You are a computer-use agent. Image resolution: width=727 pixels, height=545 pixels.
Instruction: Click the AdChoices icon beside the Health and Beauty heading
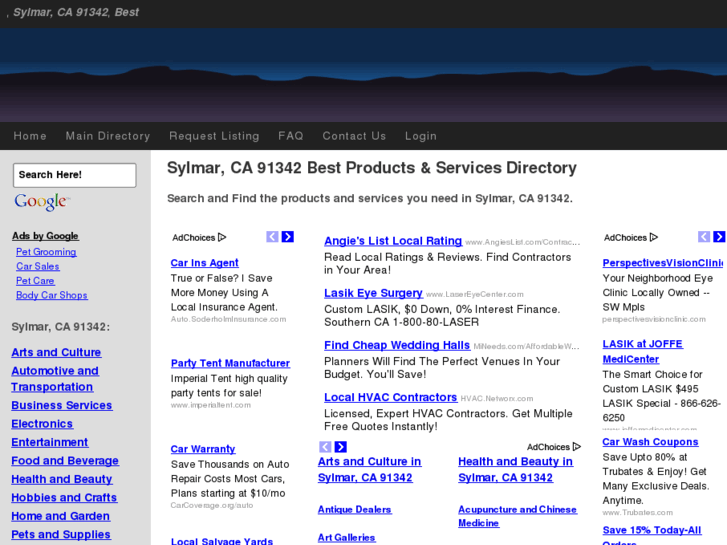(x=577, y=447)
